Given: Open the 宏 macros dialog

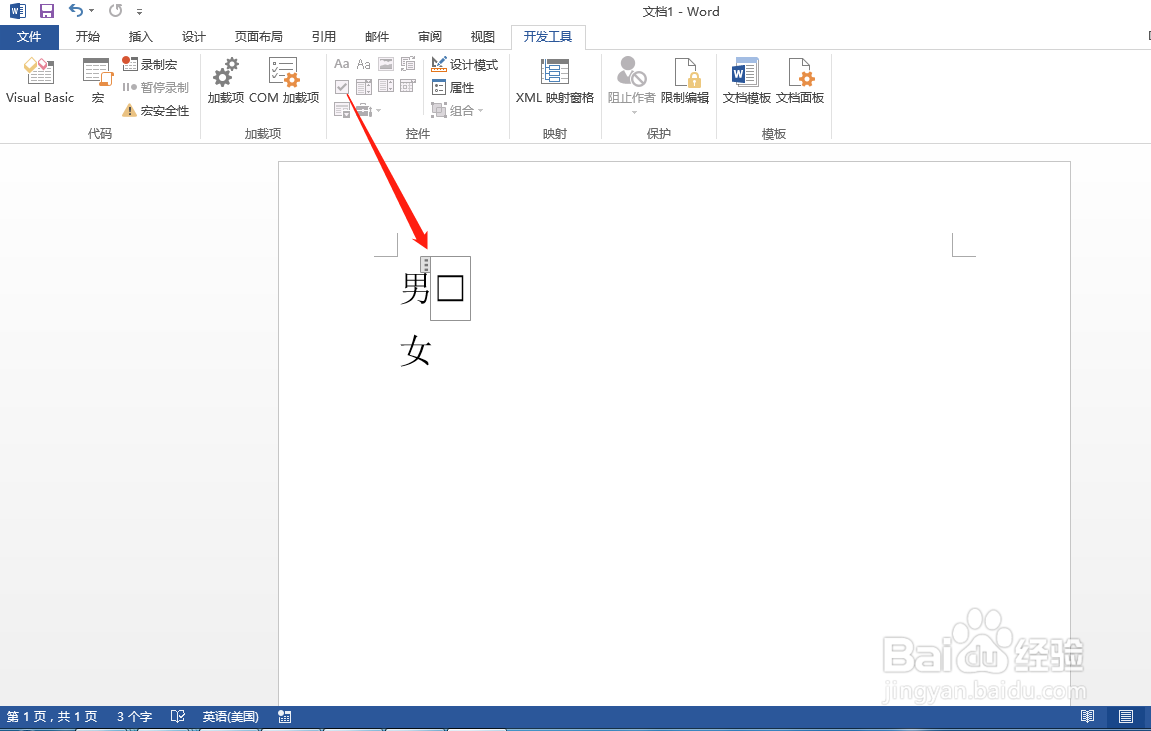Looking at the screenshot, I should point(98,81).
